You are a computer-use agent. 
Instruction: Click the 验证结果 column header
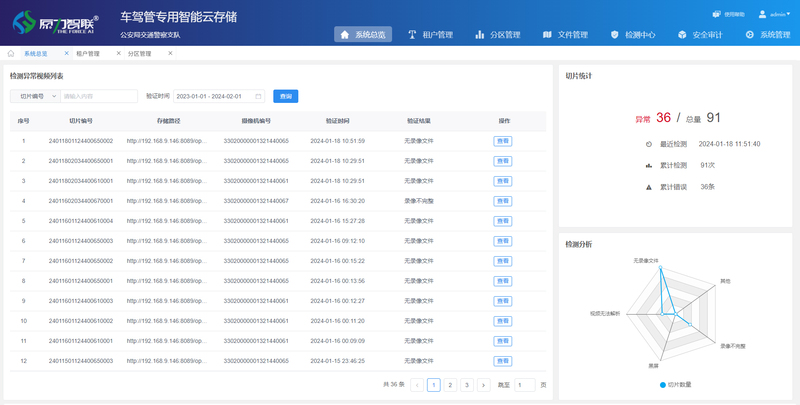(x=418, y=121)
